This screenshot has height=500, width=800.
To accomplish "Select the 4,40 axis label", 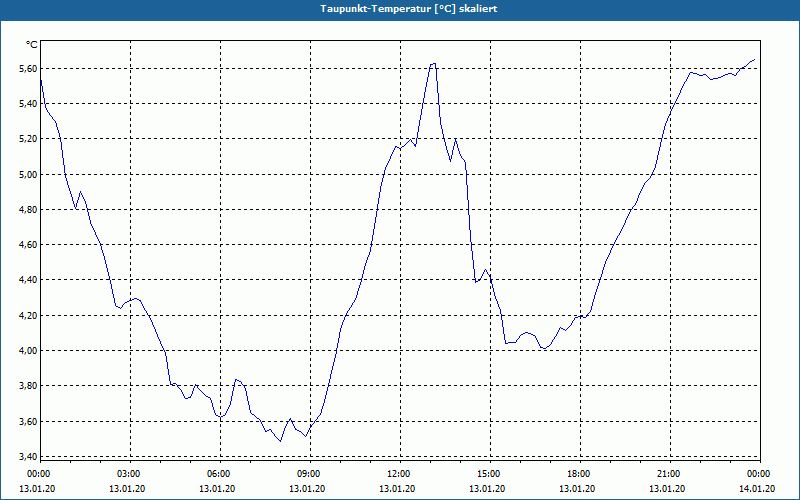I will 29,280.
